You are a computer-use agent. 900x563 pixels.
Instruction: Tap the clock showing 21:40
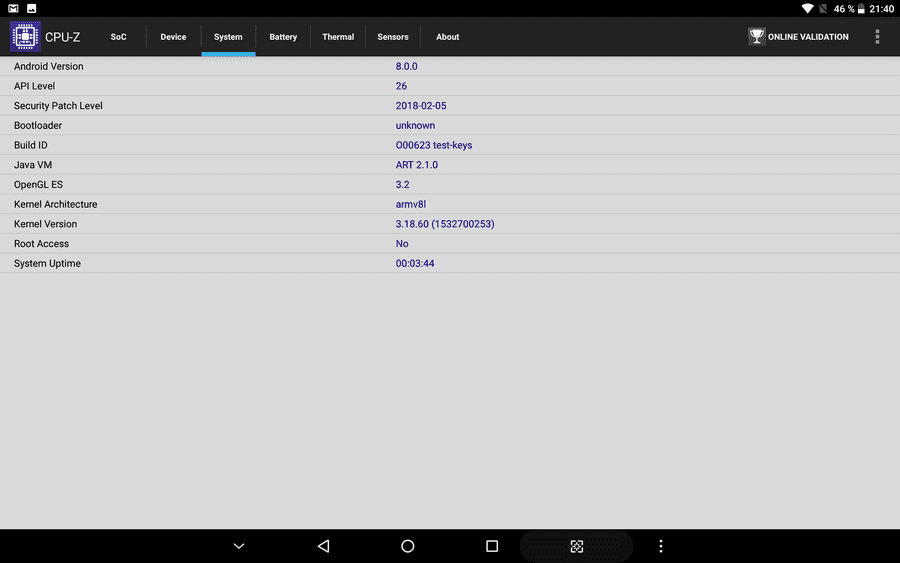coord(882,9)
